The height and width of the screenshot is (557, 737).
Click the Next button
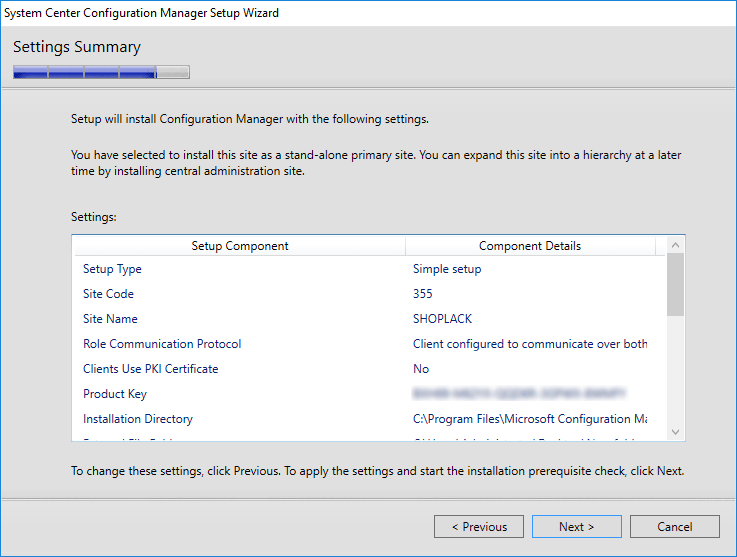click(x=577, y=526)
